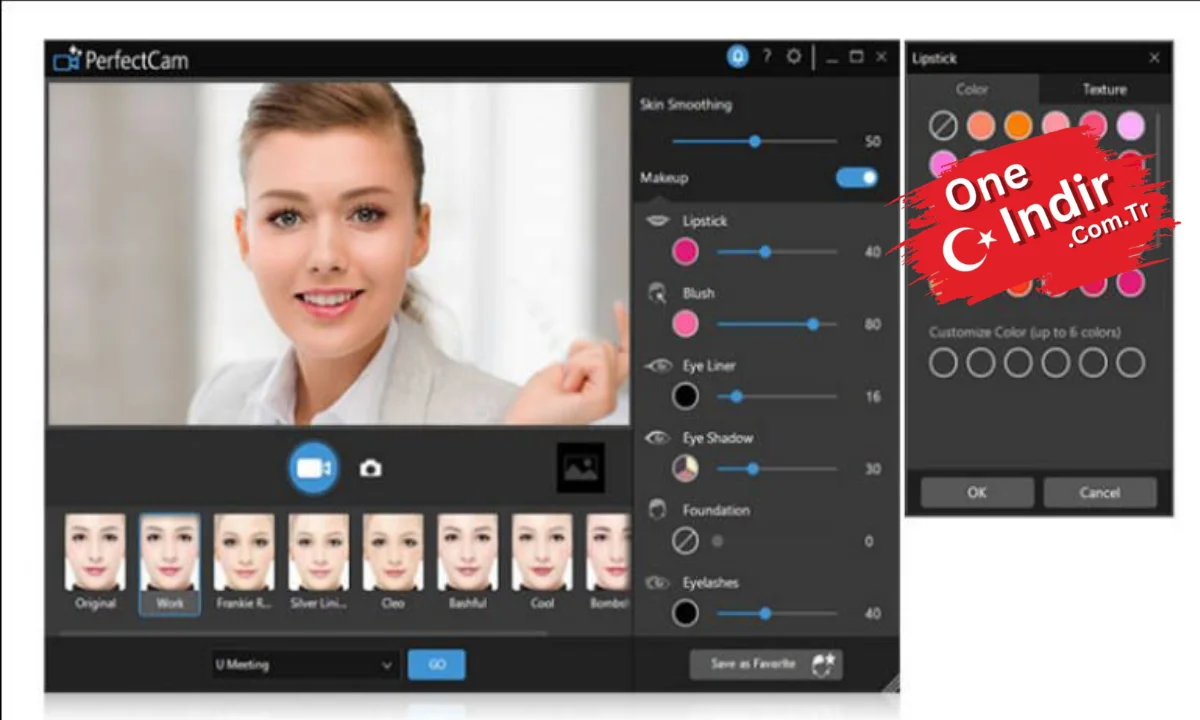Adjust the Blush intensity slider
The height and width of the screenshot is (720, 1200).
(x=777, y=324)
